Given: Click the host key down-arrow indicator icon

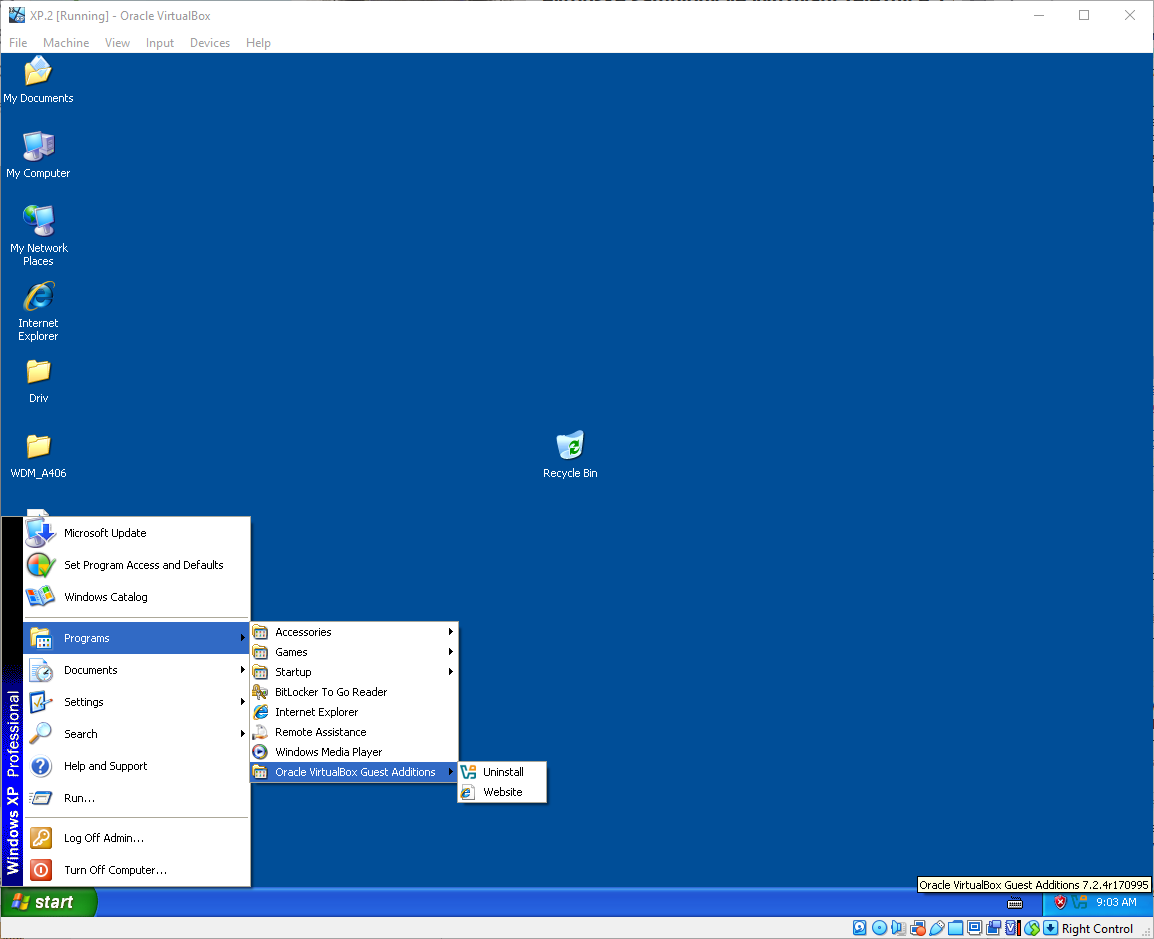Looking at the screenshot, I should click(1051, 928).
